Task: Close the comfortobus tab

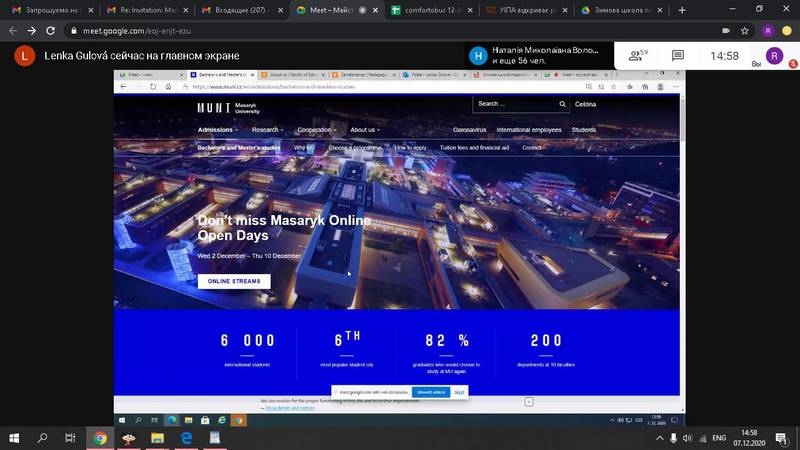Action: [470, 10]
